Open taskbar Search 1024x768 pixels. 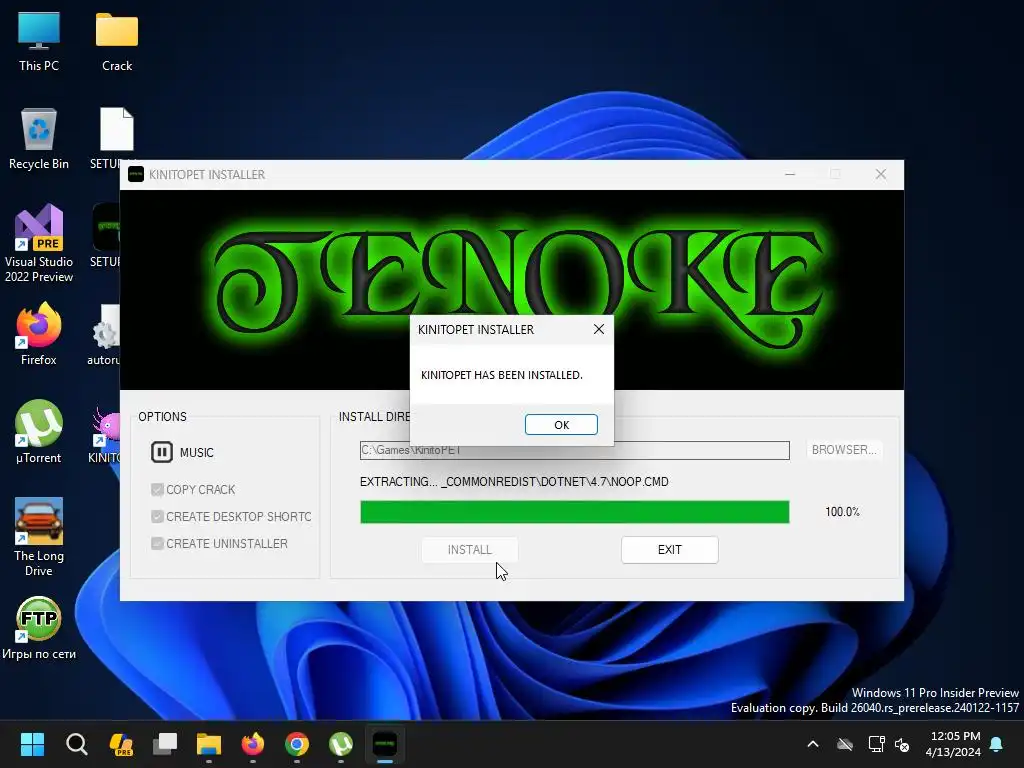click(x=76, y=744)
